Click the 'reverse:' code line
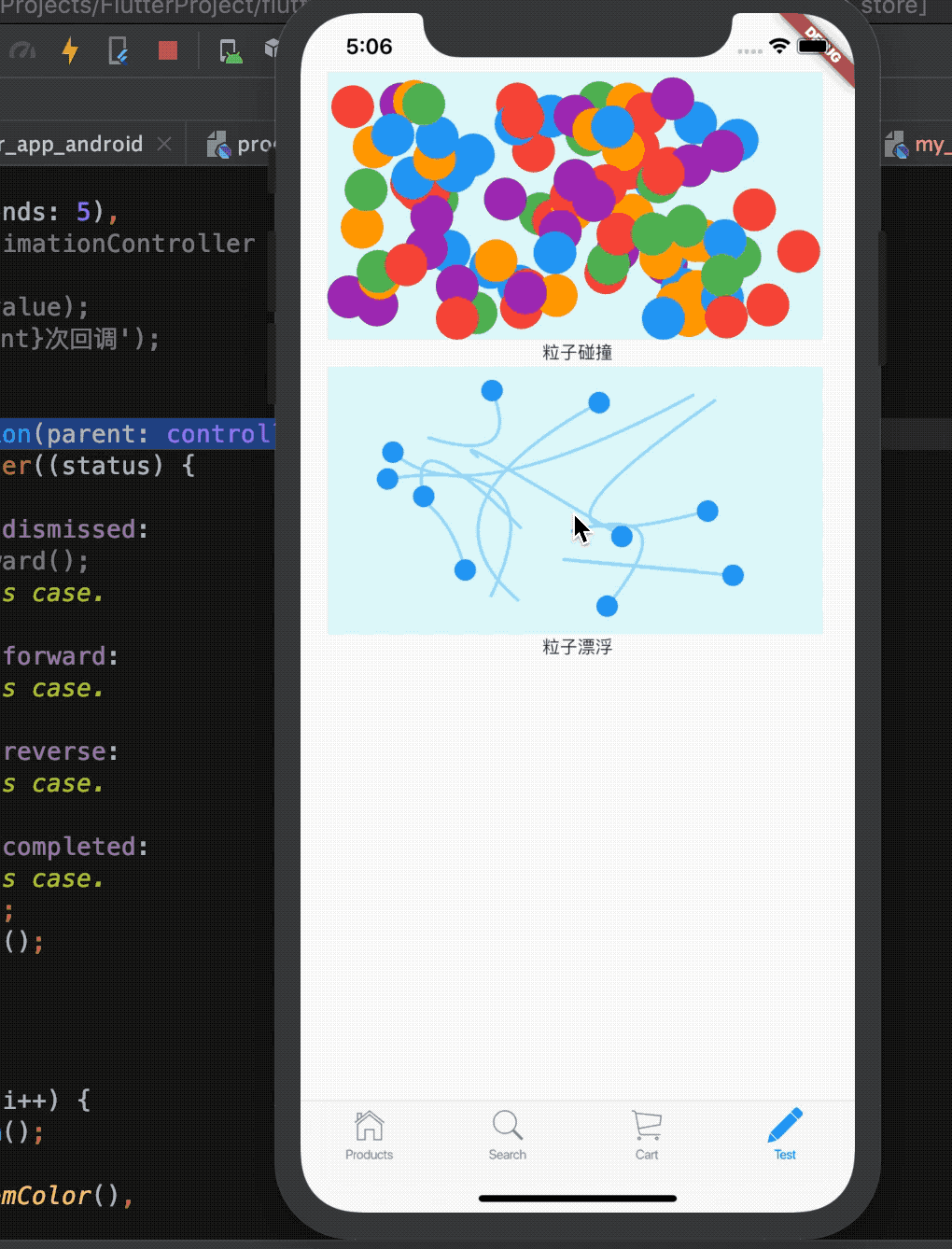952x1249 pixels. point(60,751)
